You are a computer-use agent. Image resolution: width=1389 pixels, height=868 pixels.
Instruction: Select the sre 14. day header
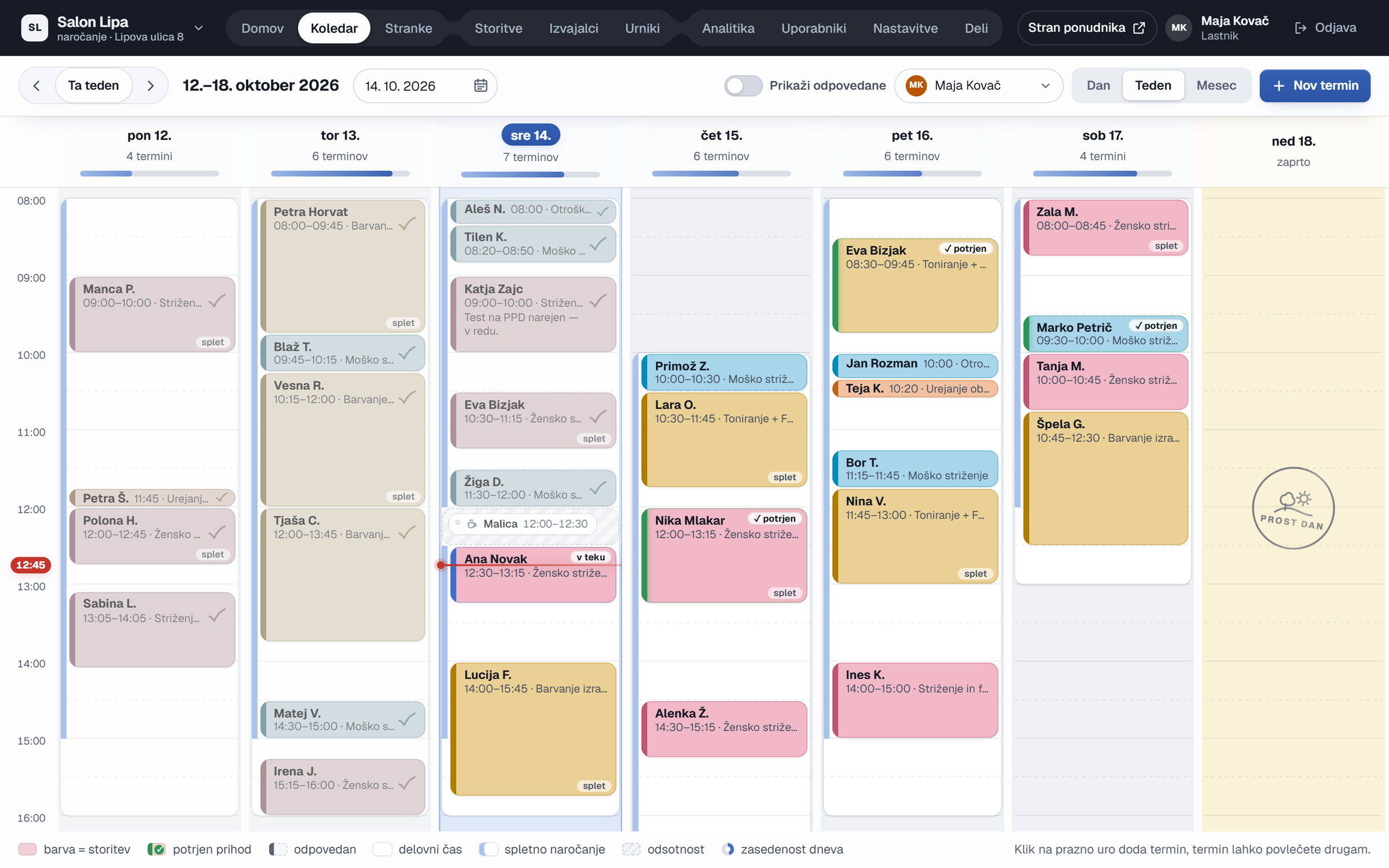[x=530, y=135]
